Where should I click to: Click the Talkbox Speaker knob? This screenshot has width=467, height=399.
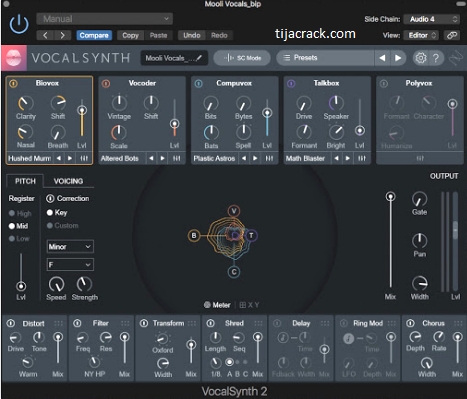tap(336, 103)
